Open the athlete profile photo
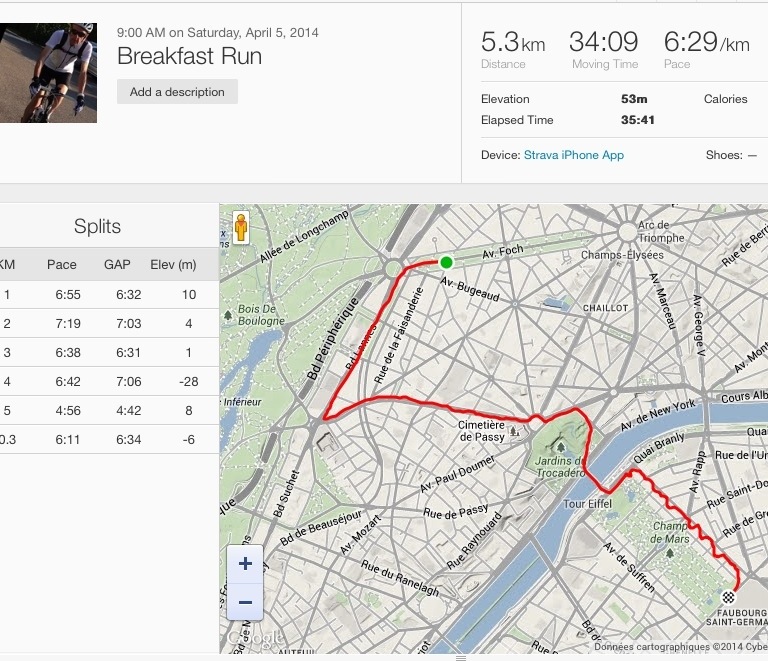The image size is (768, 661). pyautogui.click(x=48, y=73)
